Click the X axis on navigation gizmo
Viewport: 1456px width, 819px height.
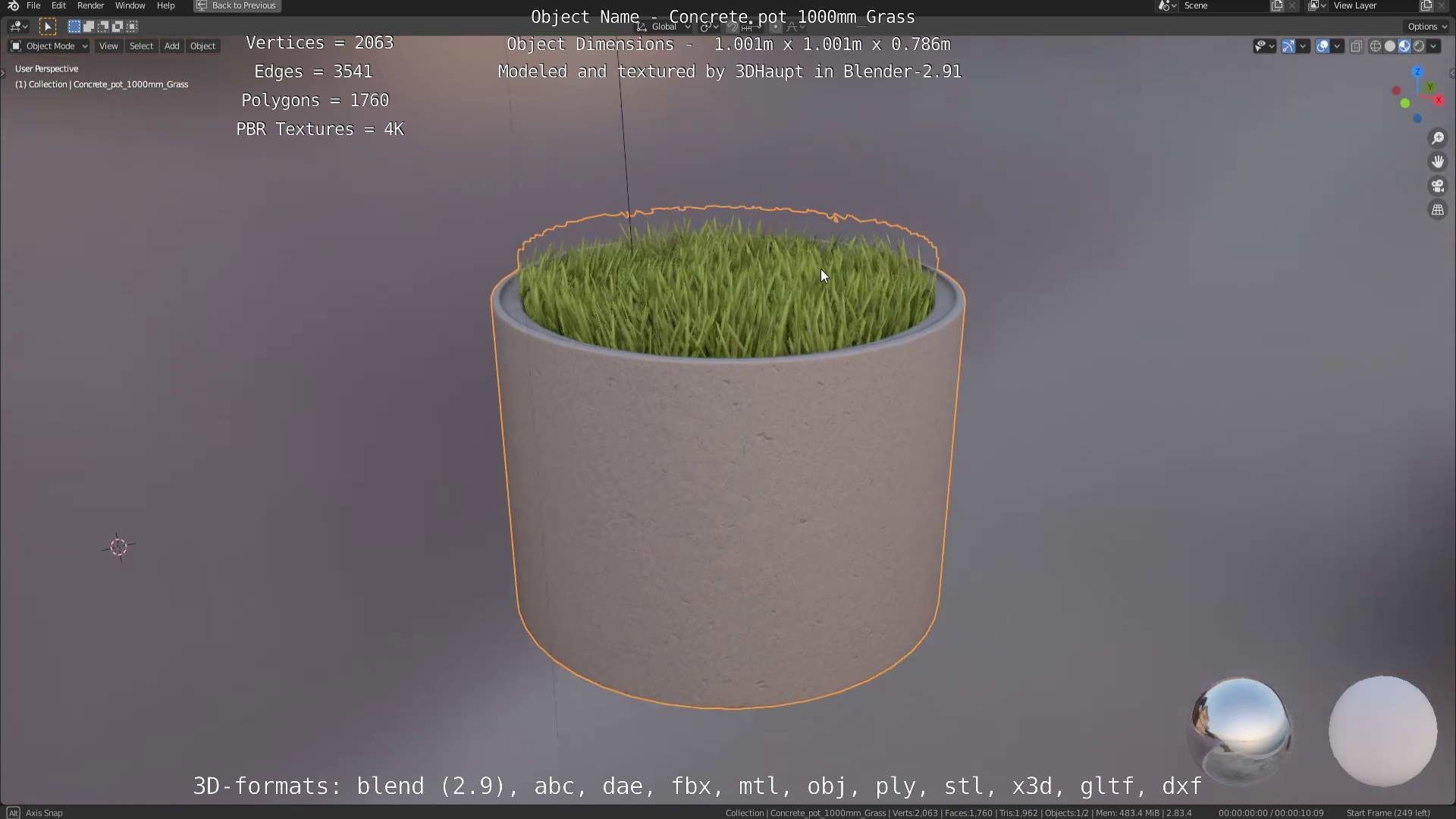click(x=1438, y=100)
